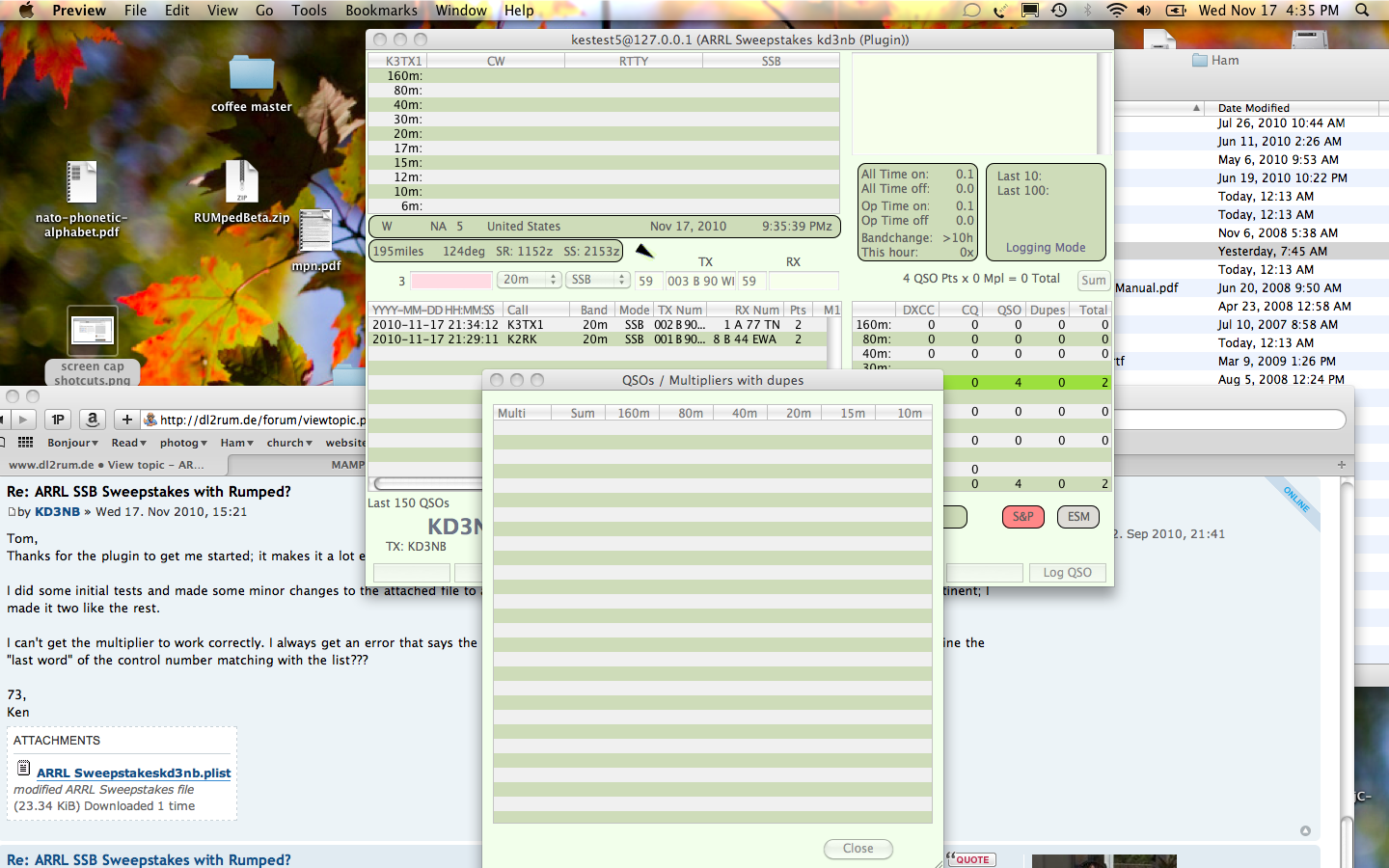Select the RUMpedBeta.zip archive icon

pos(241,181)
